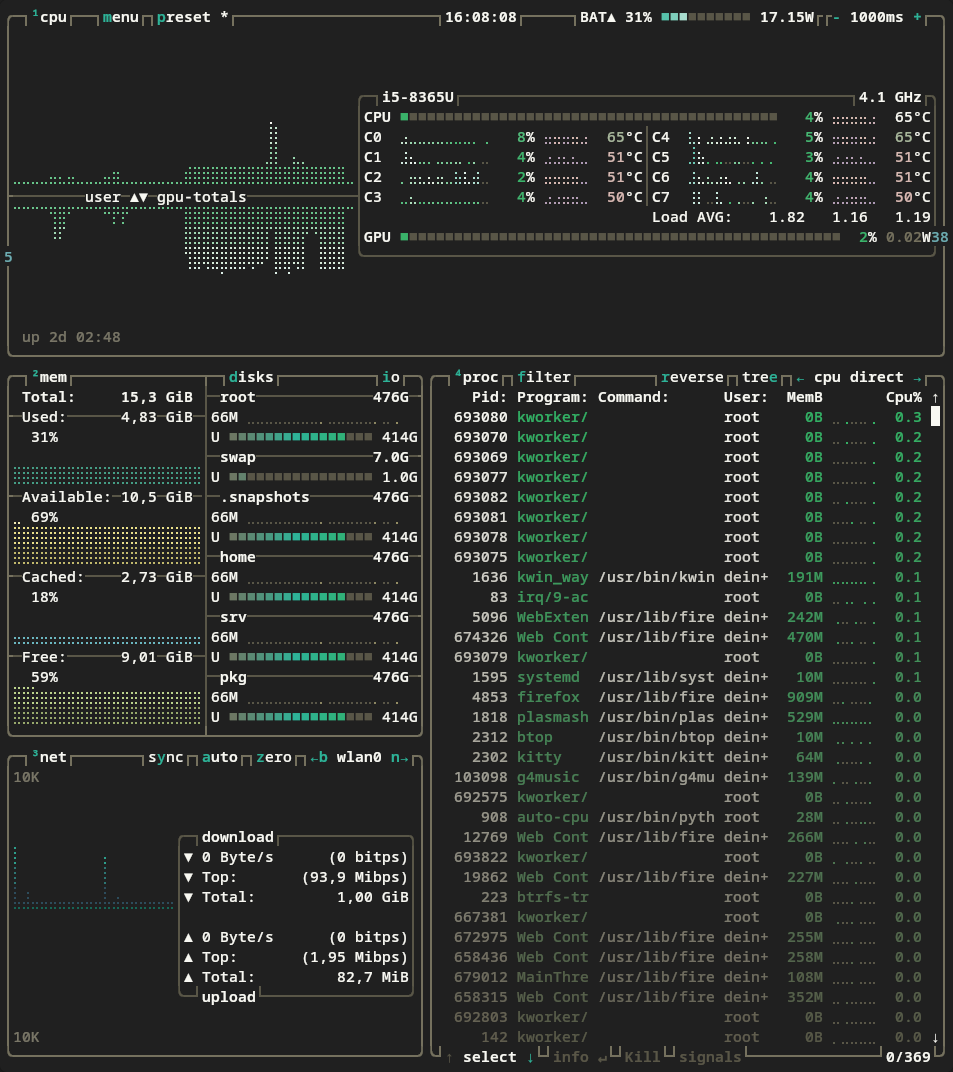
Task: Select process with Pid 693080
Action: [688, 417]
